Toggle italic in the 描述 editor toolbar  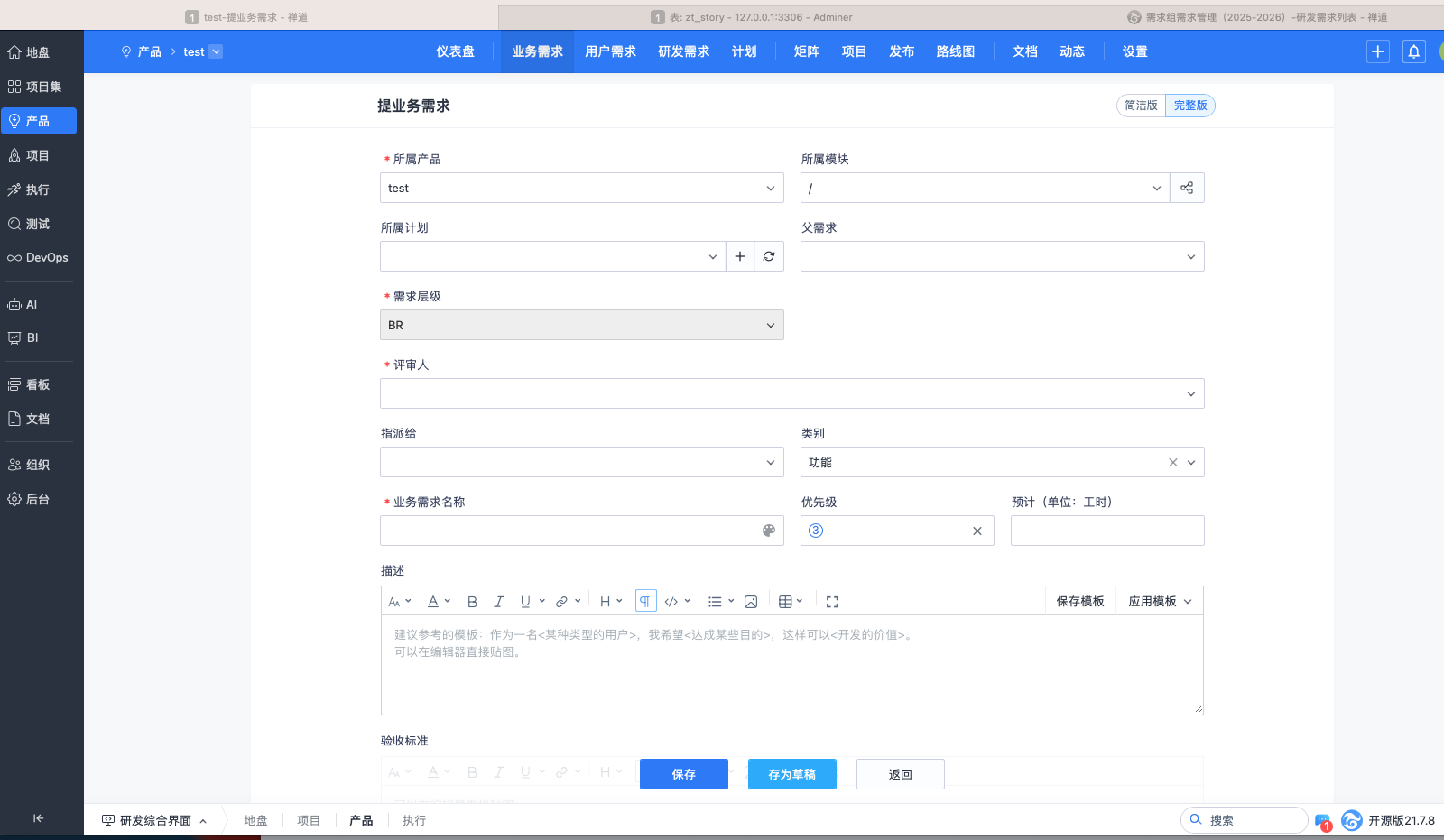pos(498,602)
